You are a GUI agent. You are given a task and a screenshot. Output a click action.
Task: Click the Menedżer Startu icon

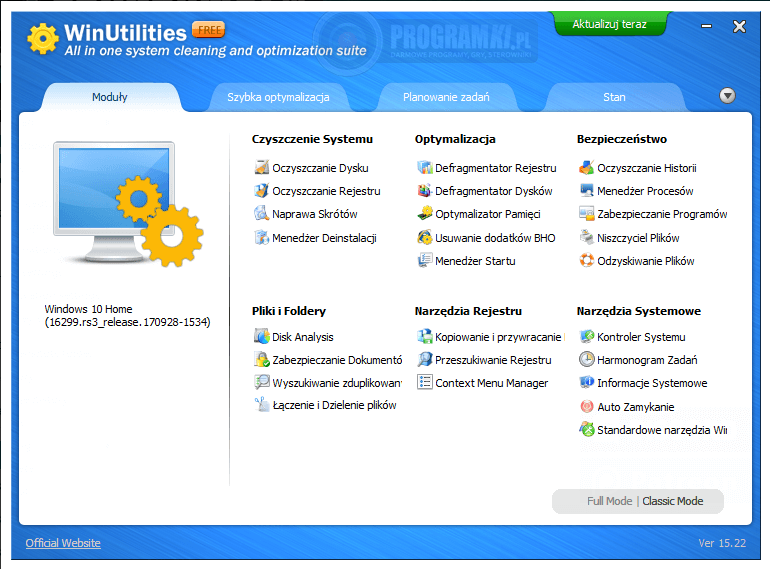(x=424, y=261)
